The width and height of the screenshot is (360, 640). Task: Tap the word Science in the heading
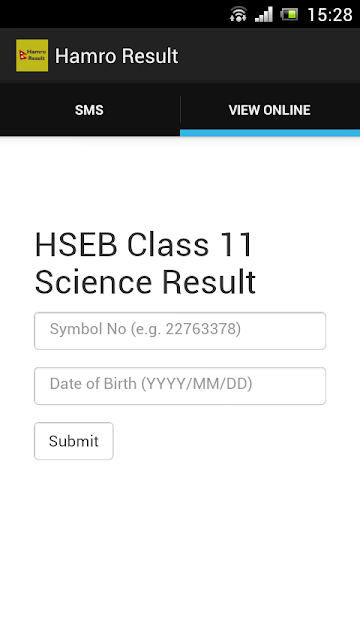95,282
